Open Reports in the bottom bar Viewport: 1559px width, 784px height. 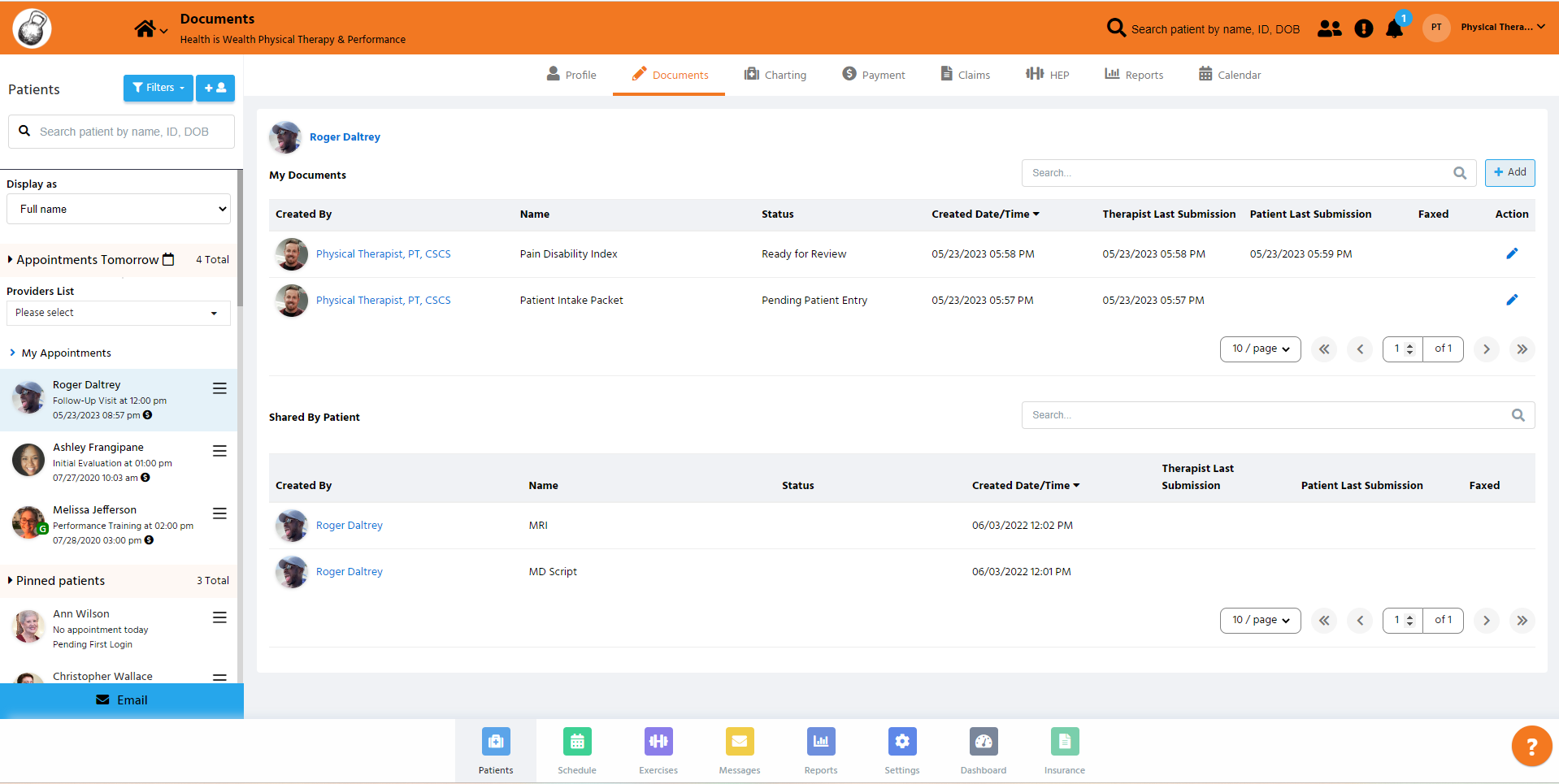[821, 750]
